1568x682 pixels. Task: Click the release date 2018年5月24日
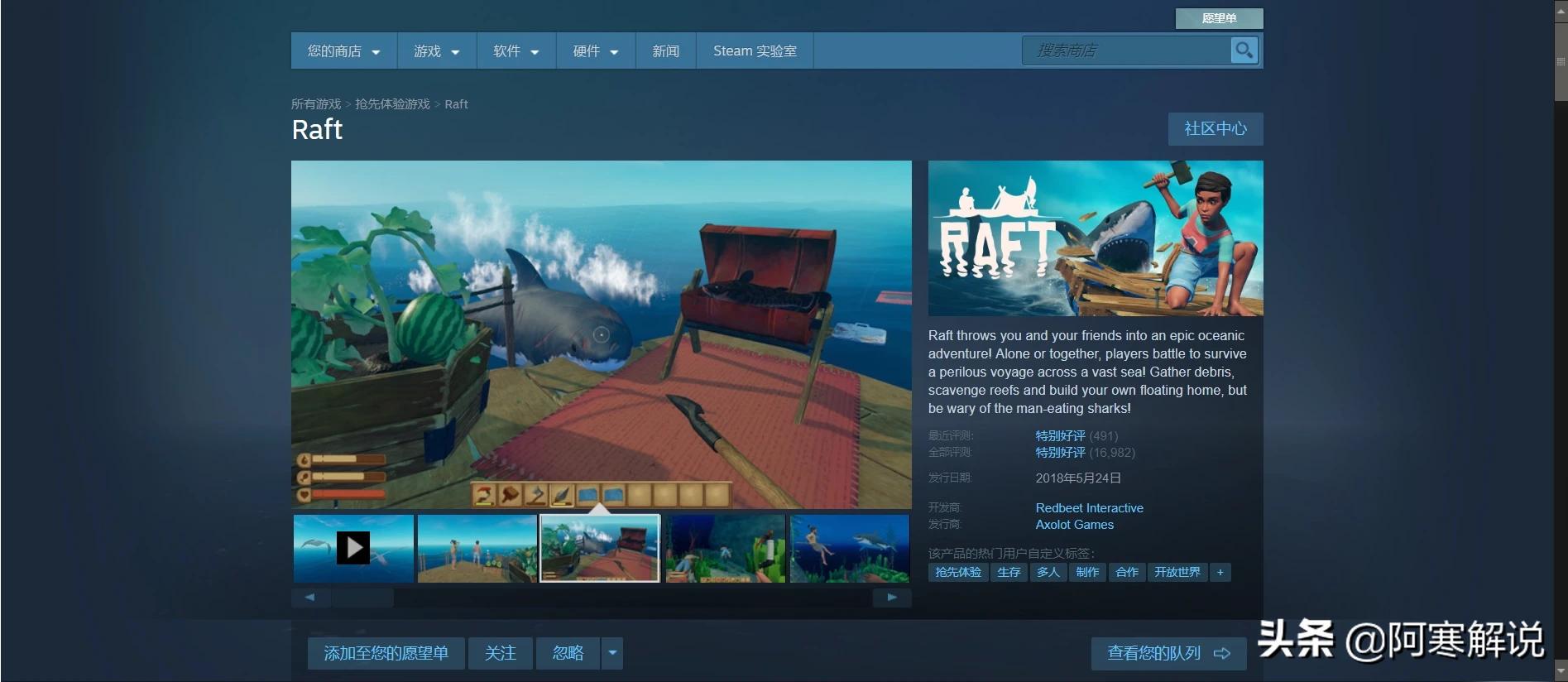tap(1078, 478)
